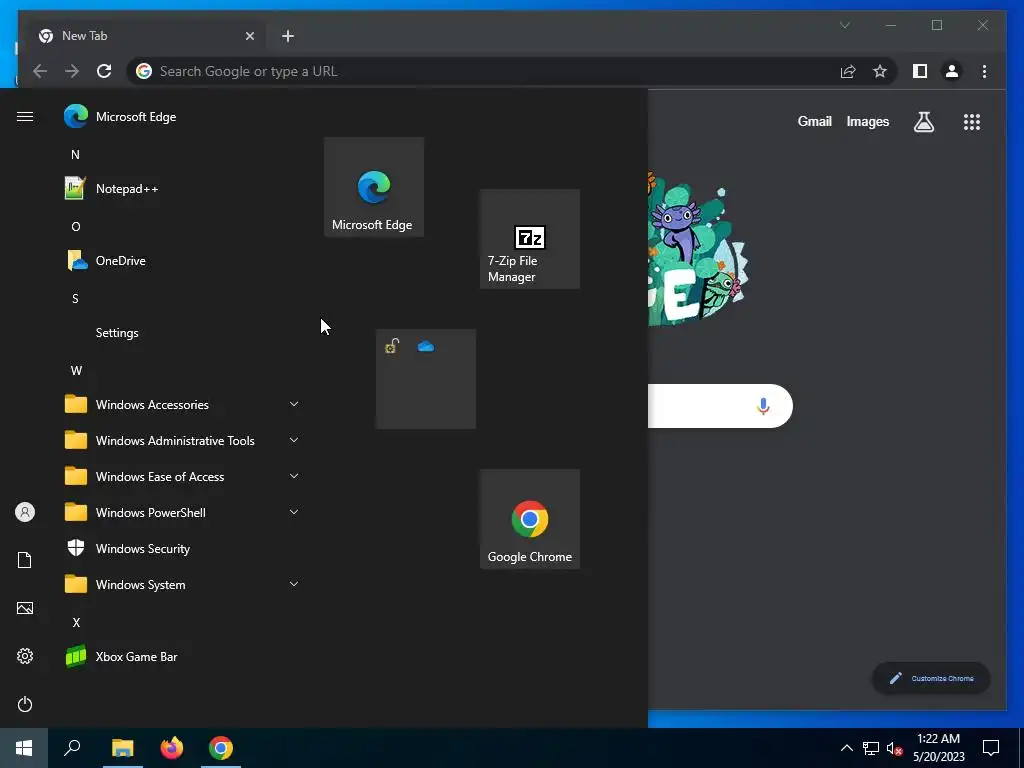Toggle Chrome side panel
1024x768 pixels.
(920, 71)
